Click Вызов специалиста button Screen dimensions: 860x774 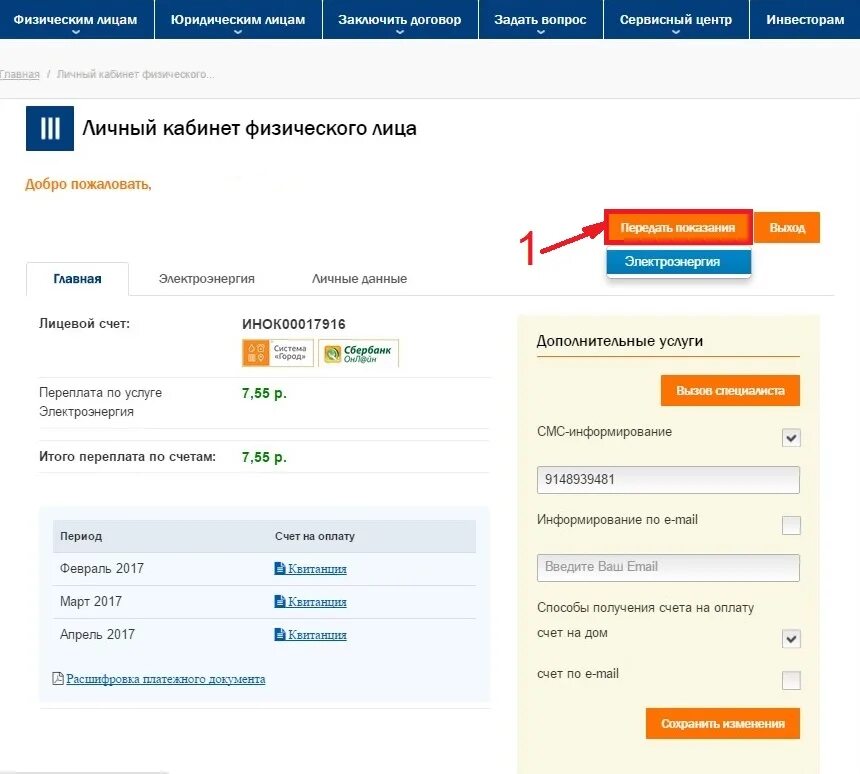(730, 391)
